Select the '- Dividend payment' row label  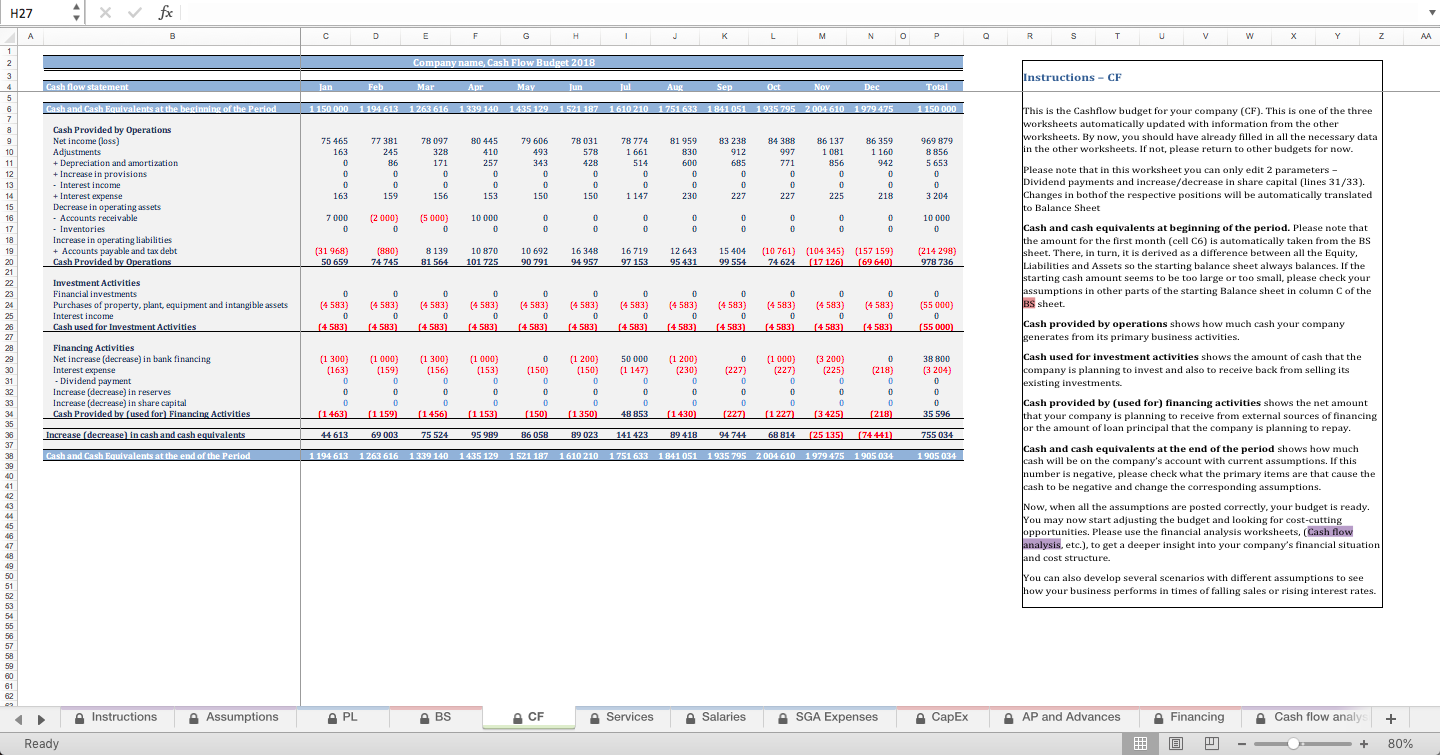(x=91, y=381)
